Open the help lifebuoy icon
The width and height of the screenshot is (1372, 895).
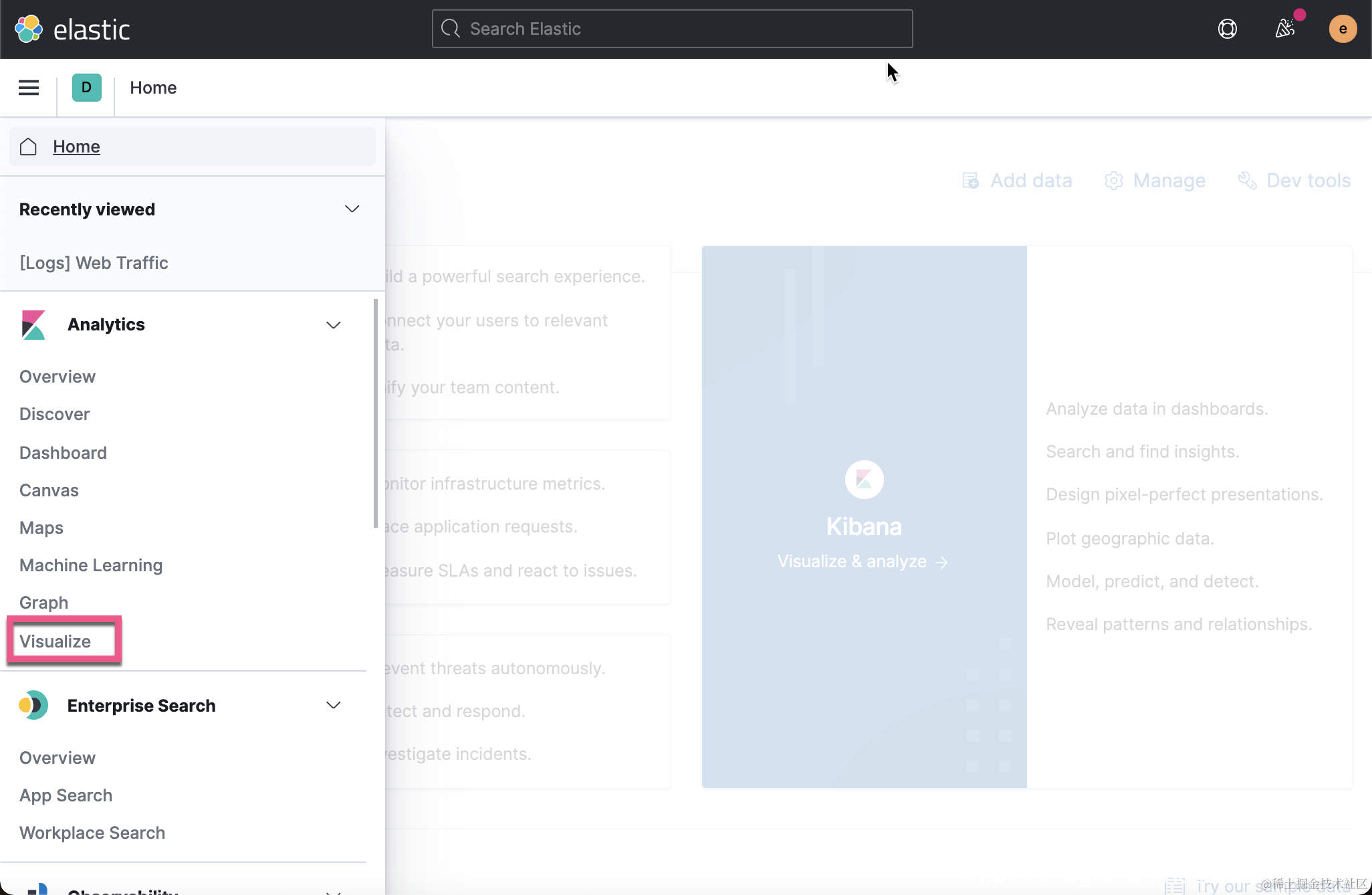pyautogui.click(x=1227, y=29)
